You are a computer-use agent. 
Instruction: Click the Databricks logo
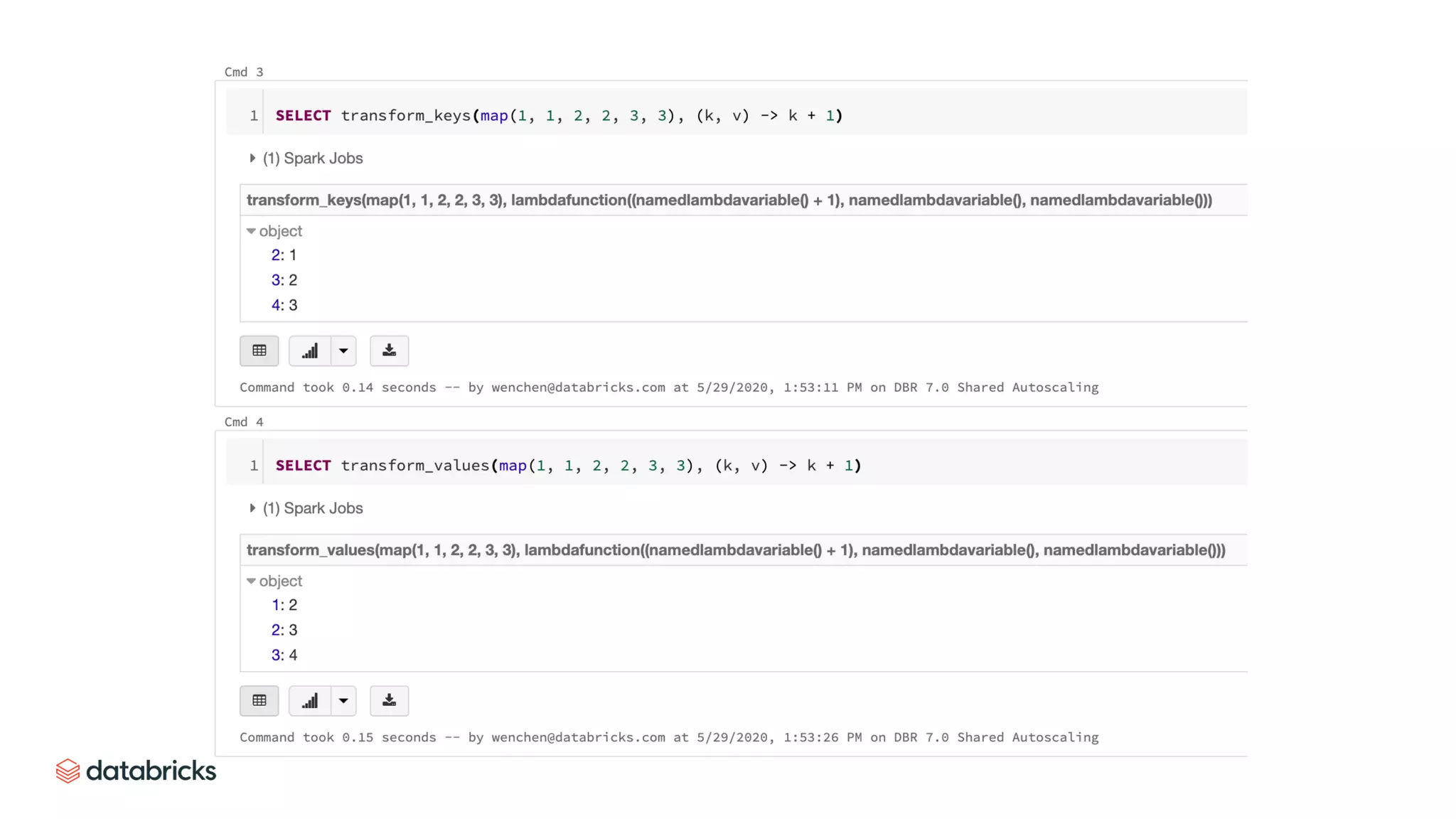point(136,771)
